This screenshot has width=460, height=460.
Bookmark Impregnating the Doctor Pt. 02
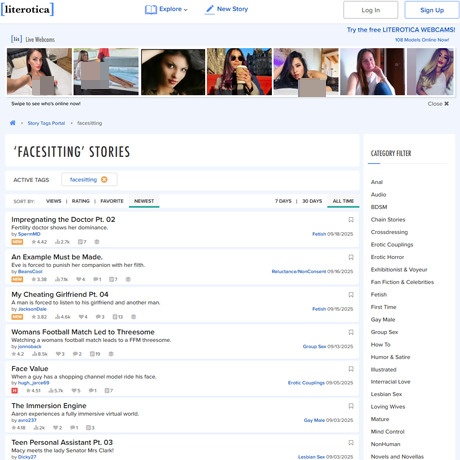coord(351,220)
